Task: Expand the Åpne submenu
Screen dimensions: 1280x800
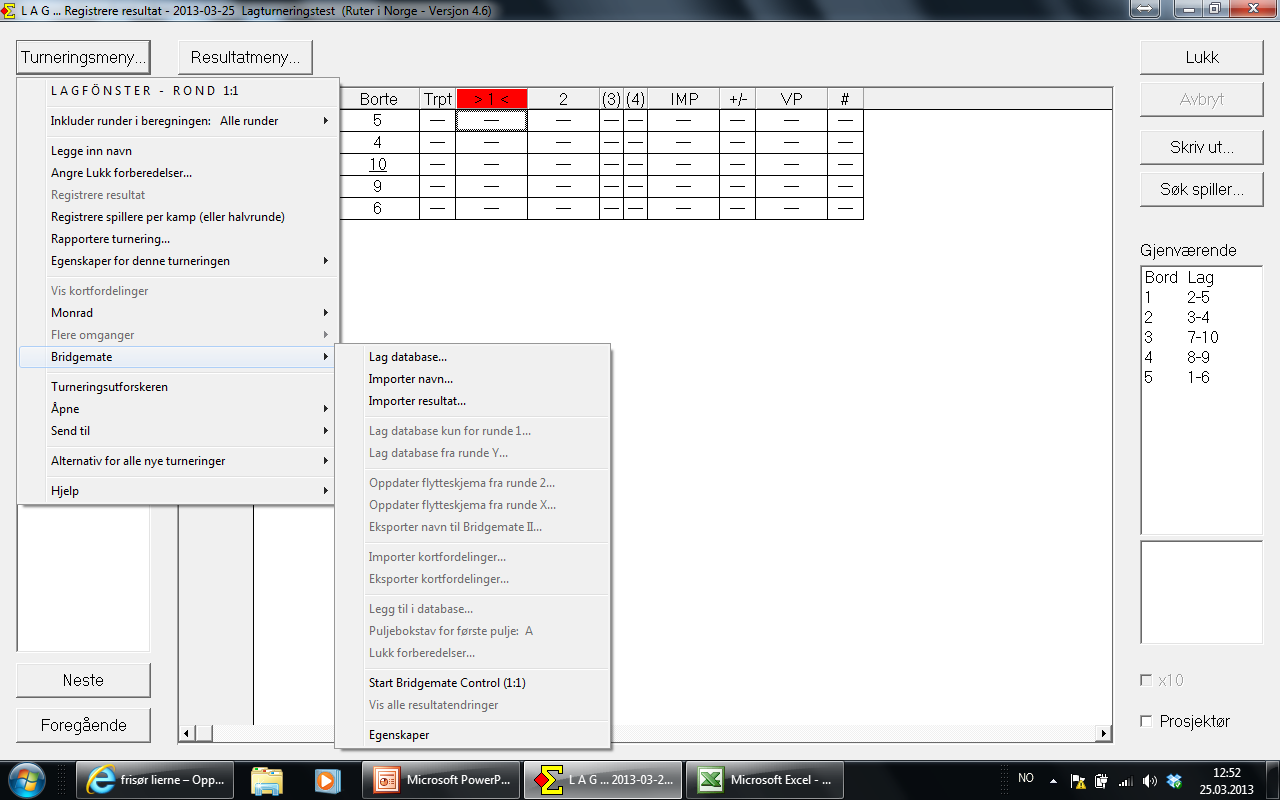Action: click(178, 409)
